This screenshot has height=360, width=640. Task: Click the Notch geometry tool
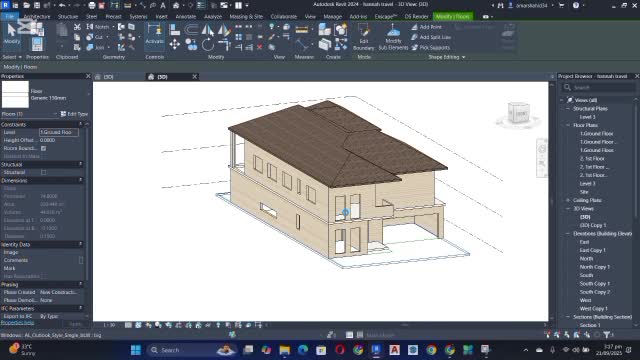(x=98, y=27)
